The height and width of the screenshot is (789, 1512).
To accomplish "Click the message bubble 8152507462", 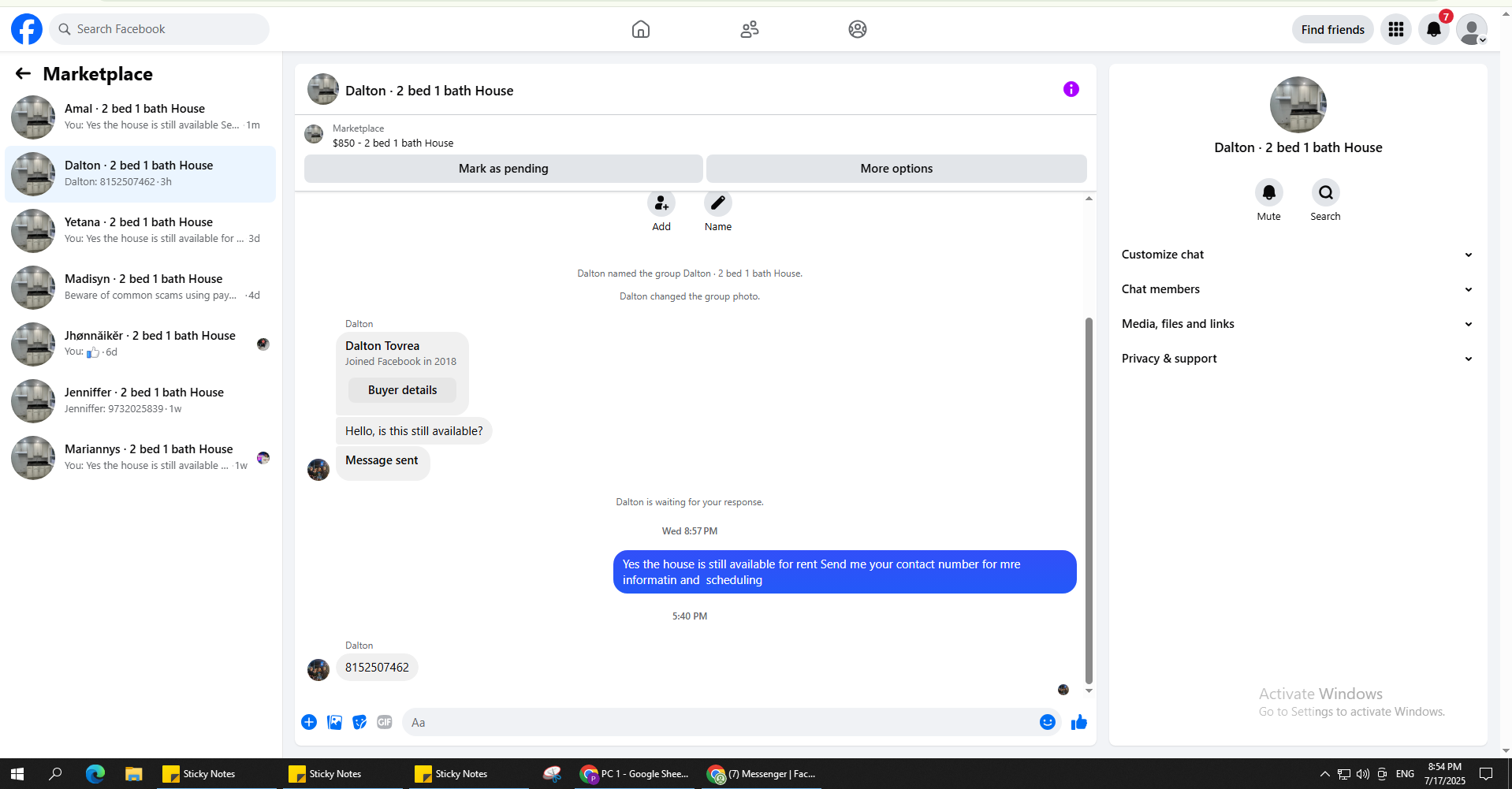I will [x=377, y=668].
